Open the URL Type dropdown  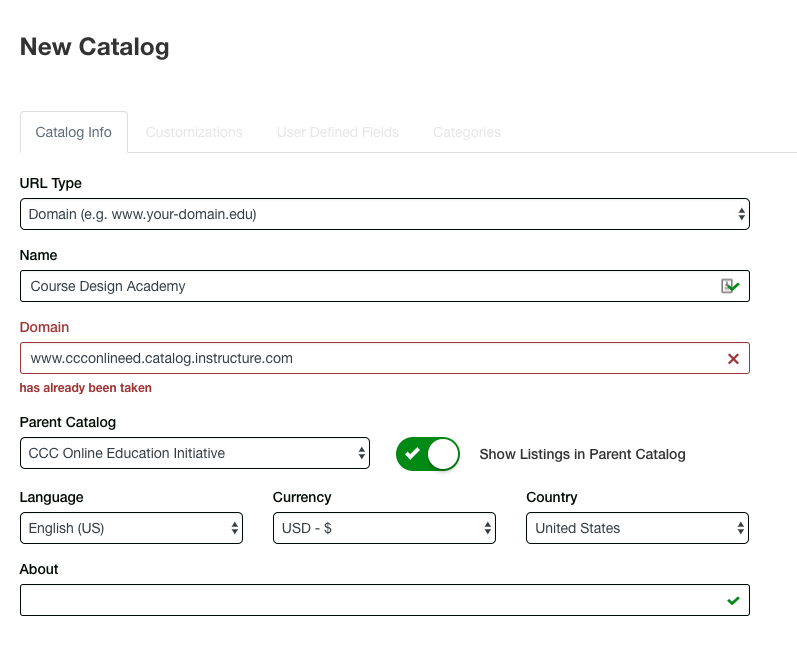[x=384, y=214]
